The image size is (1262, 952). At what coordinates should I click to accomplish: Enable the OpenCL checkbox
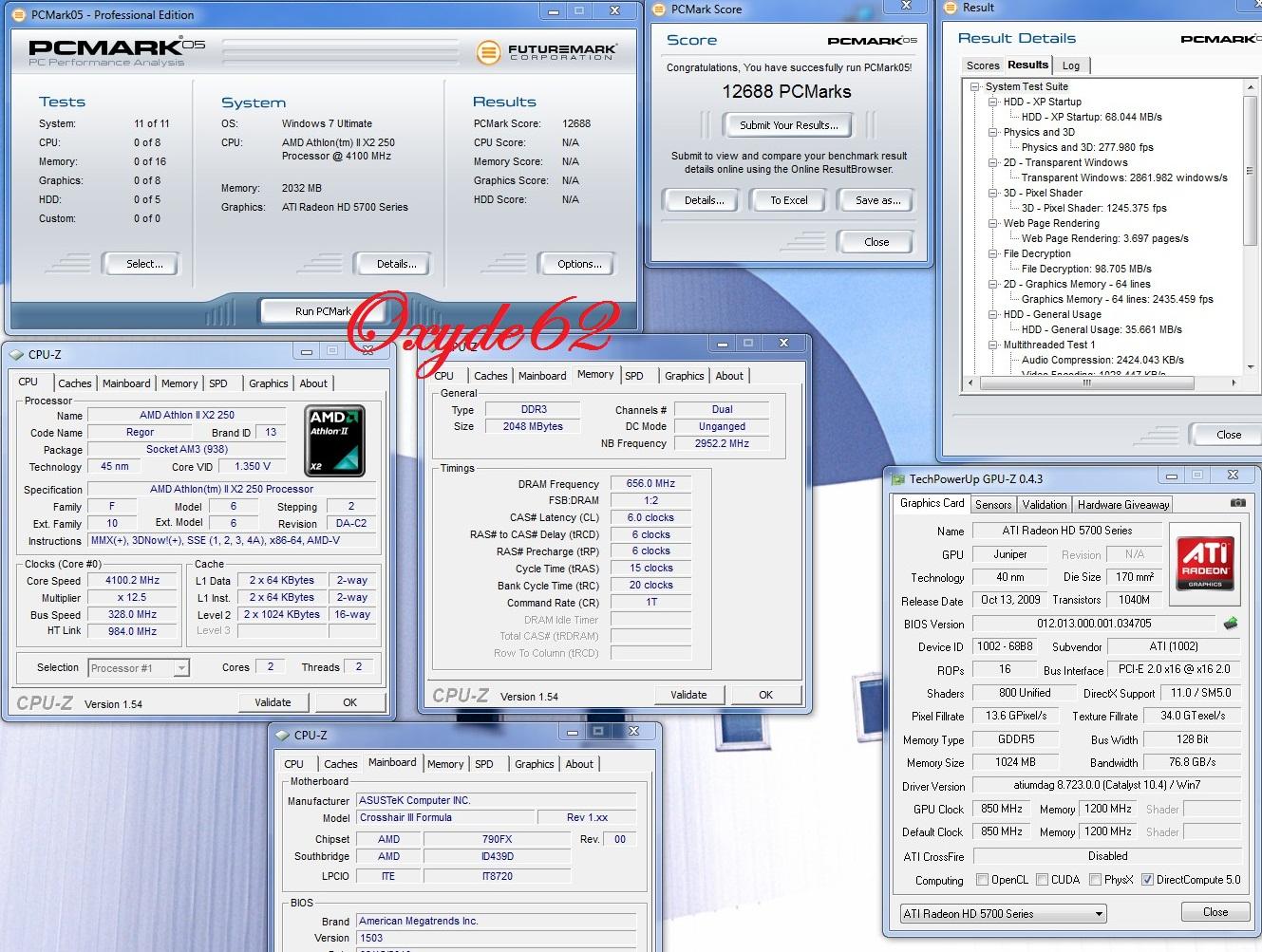tap(982, 880)
